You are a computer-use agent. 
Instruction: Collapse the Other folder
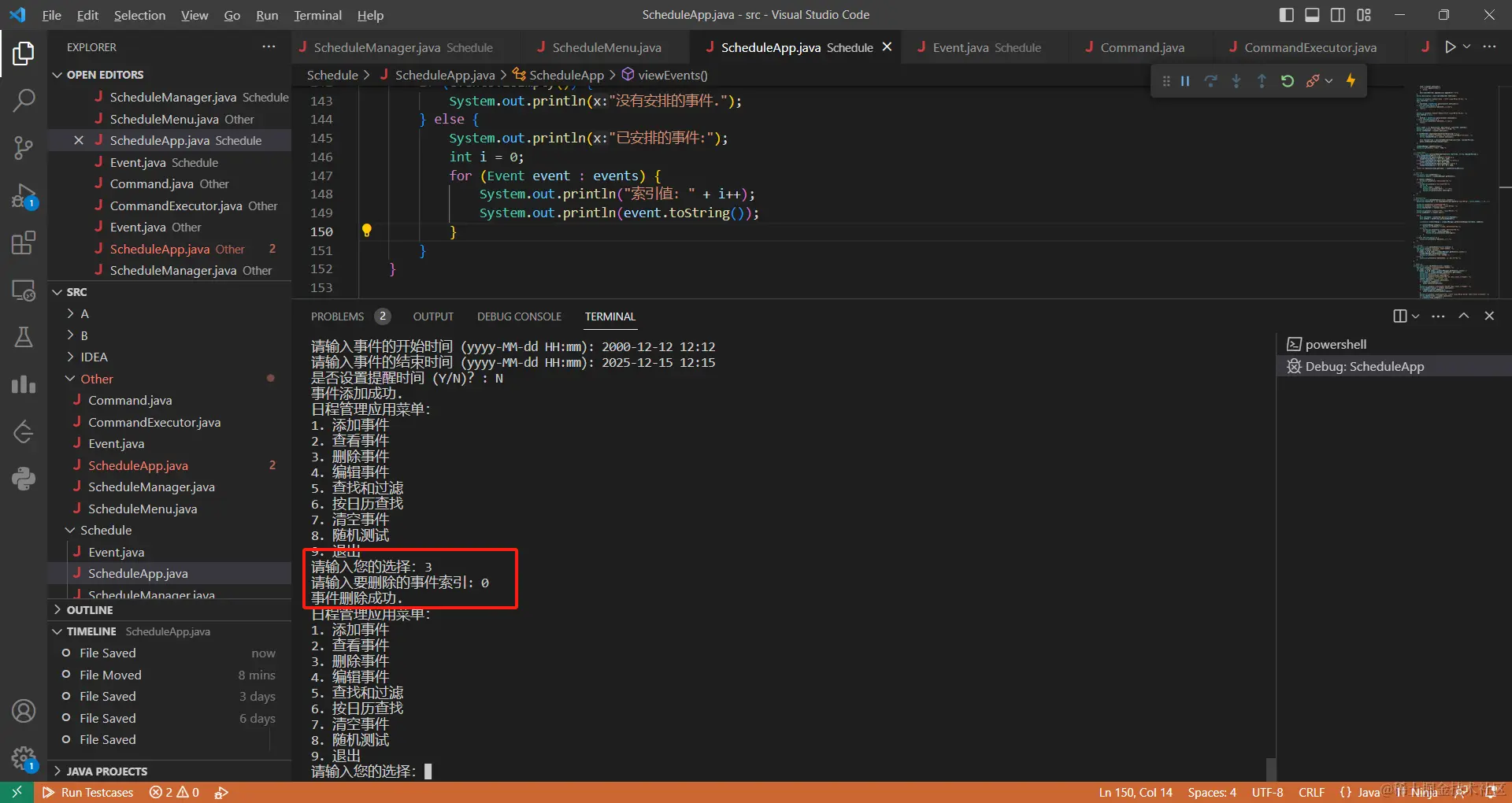click(169, 379)
